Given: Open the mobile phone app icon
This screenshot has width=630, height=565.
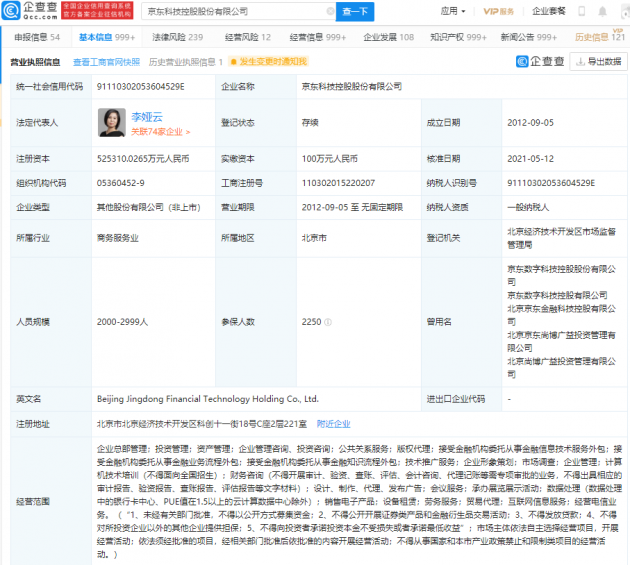Looking at the screenshot, I should tap(581, 11).
